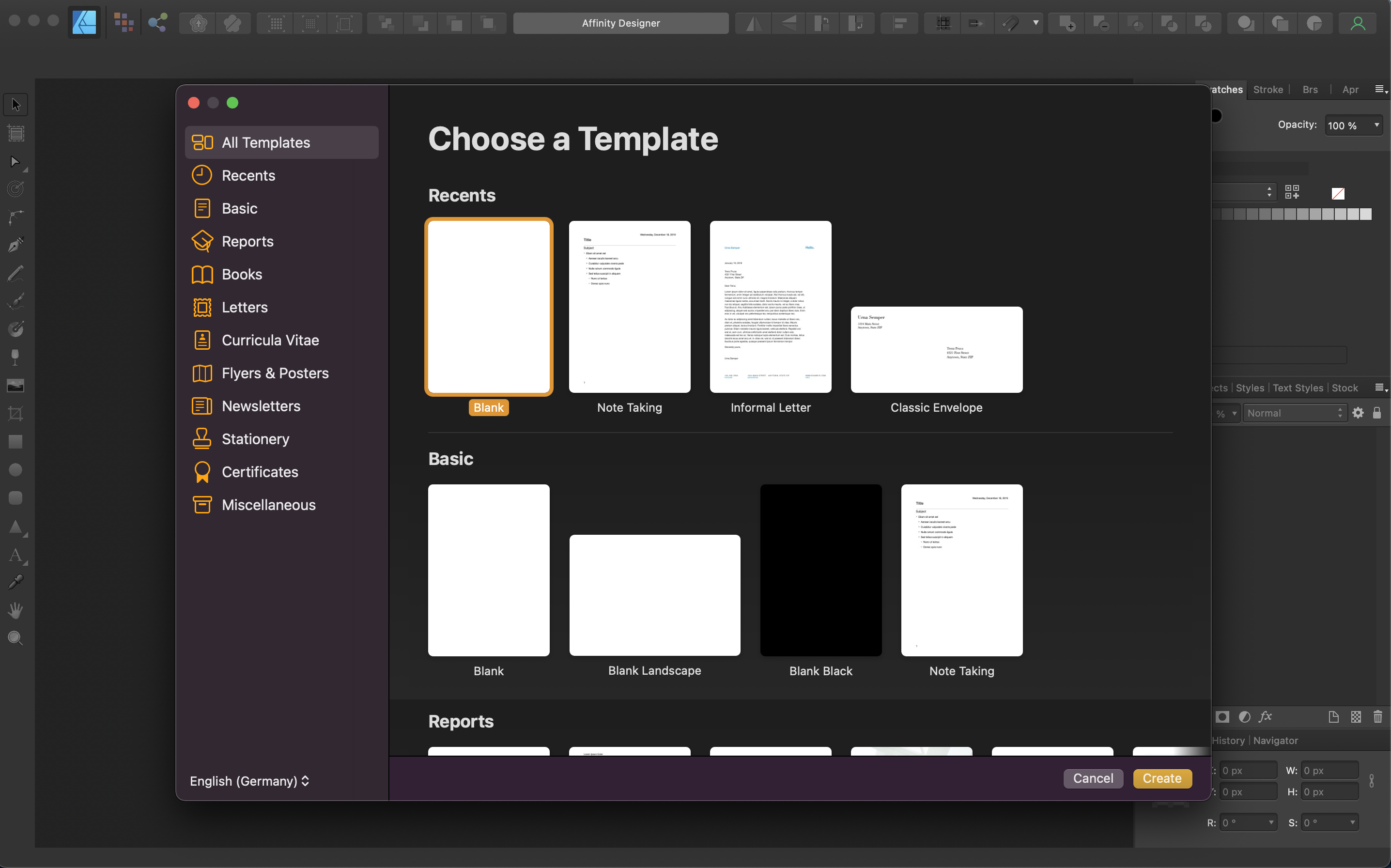Viewport: 1391px width, 868px height.
Task: Select the Artistic Text tool
Action: click(x=15, y=555)
